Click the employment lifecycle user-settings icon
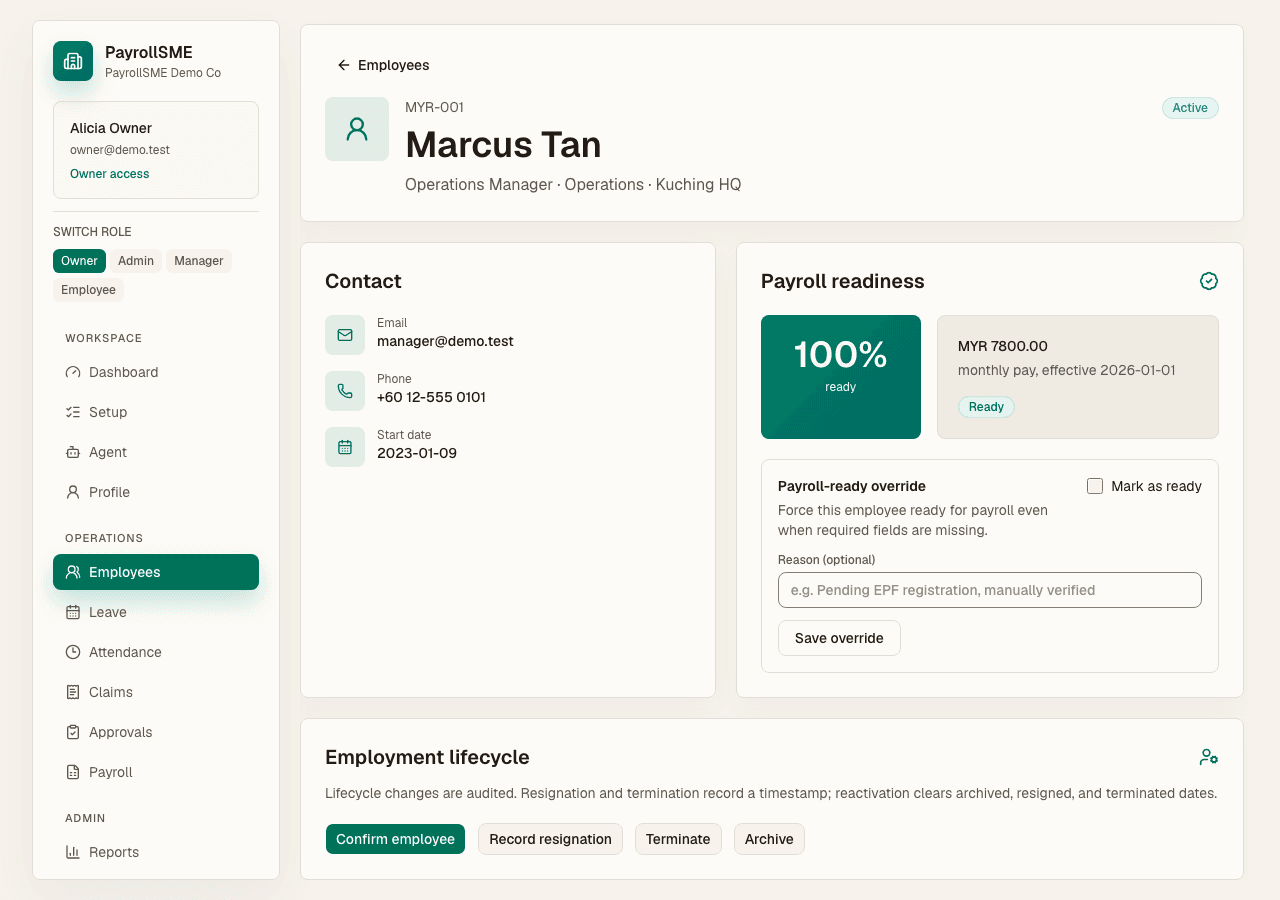1280x900 pixels. [1209, 757]
